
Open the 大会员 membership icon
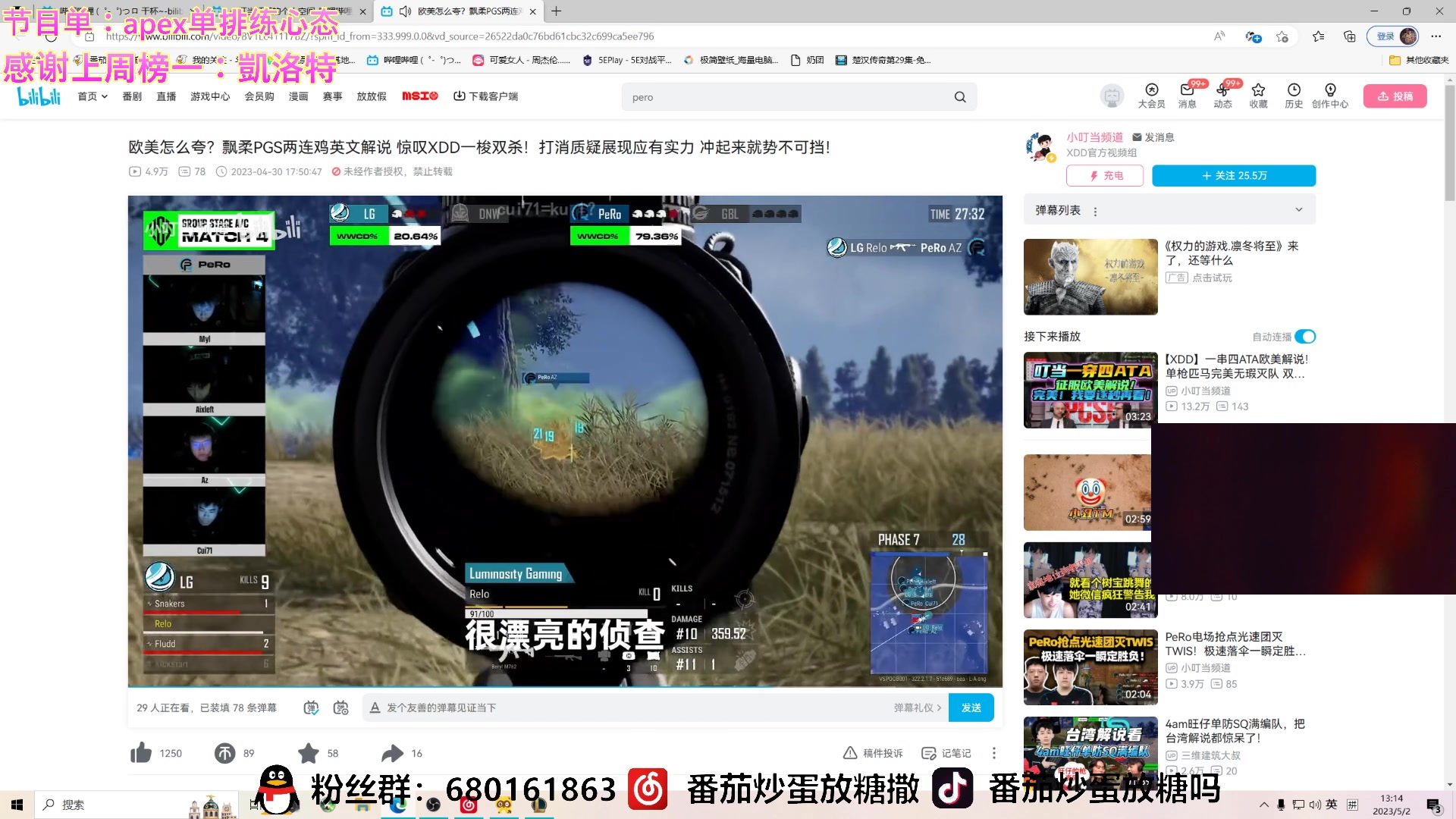pos(1151,96)
